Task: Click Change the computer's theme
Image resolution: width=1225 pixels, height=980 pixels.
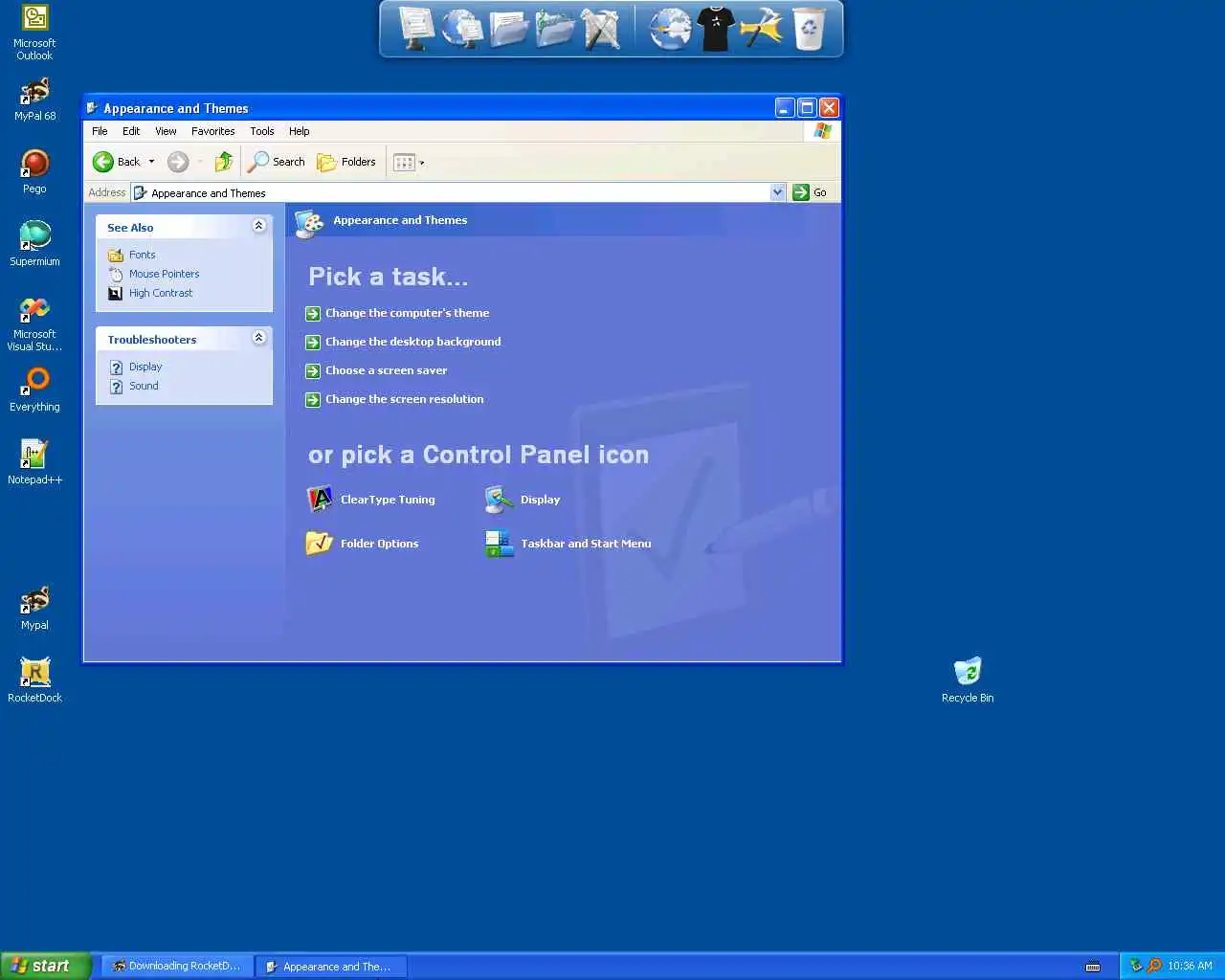Action: (x=407, y=313)
